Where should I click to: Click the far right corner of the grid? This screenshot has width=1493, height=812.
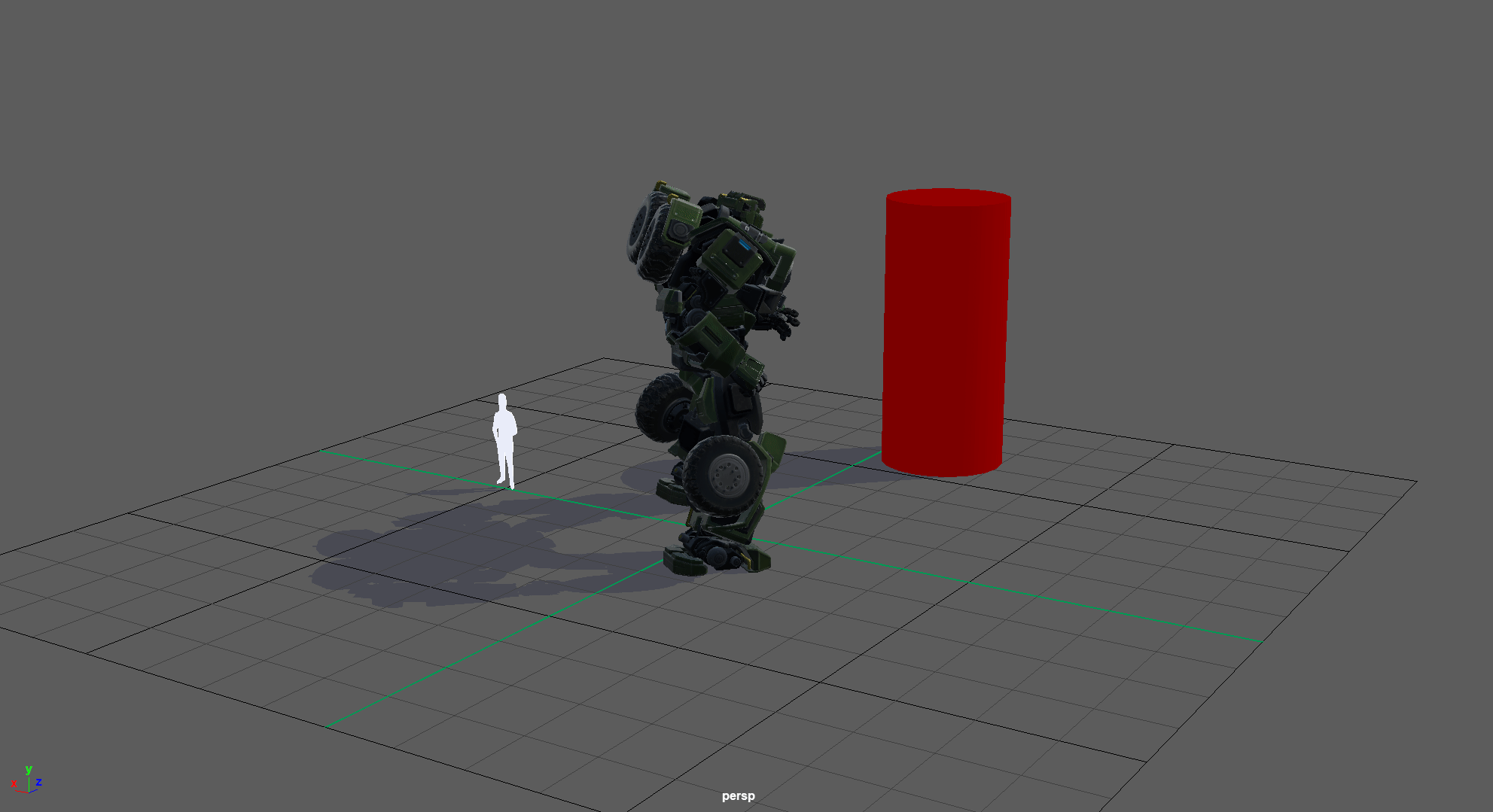[x=1415, y=481]
